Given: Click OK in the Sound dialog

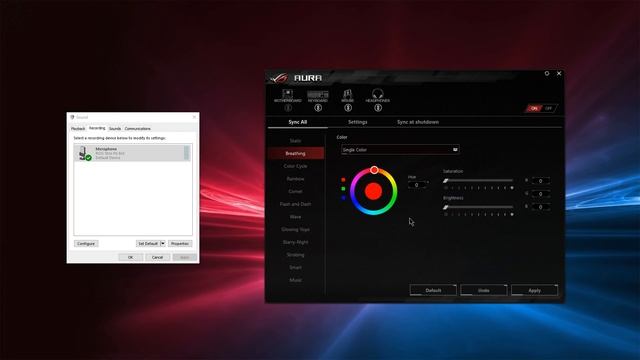Looking at the screenshot, I should click(131, 257).
